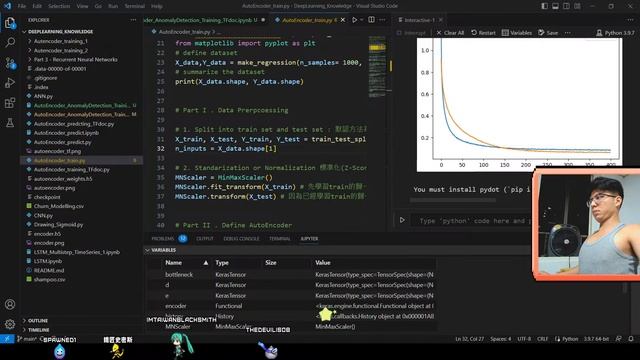Restart the Jupyter kernel
This screenshot has height=360, width=640.
(x=483, y=33)
